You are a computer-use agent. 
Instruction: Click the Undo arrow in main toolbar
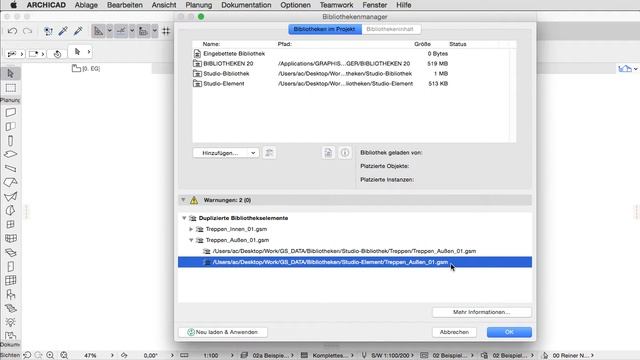(x=12, y=31)
